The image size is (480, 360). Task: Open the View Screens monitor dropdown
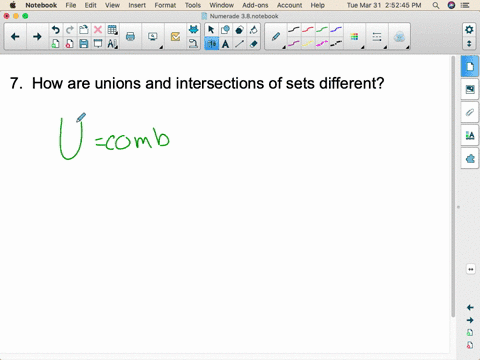tap(153, 37)
